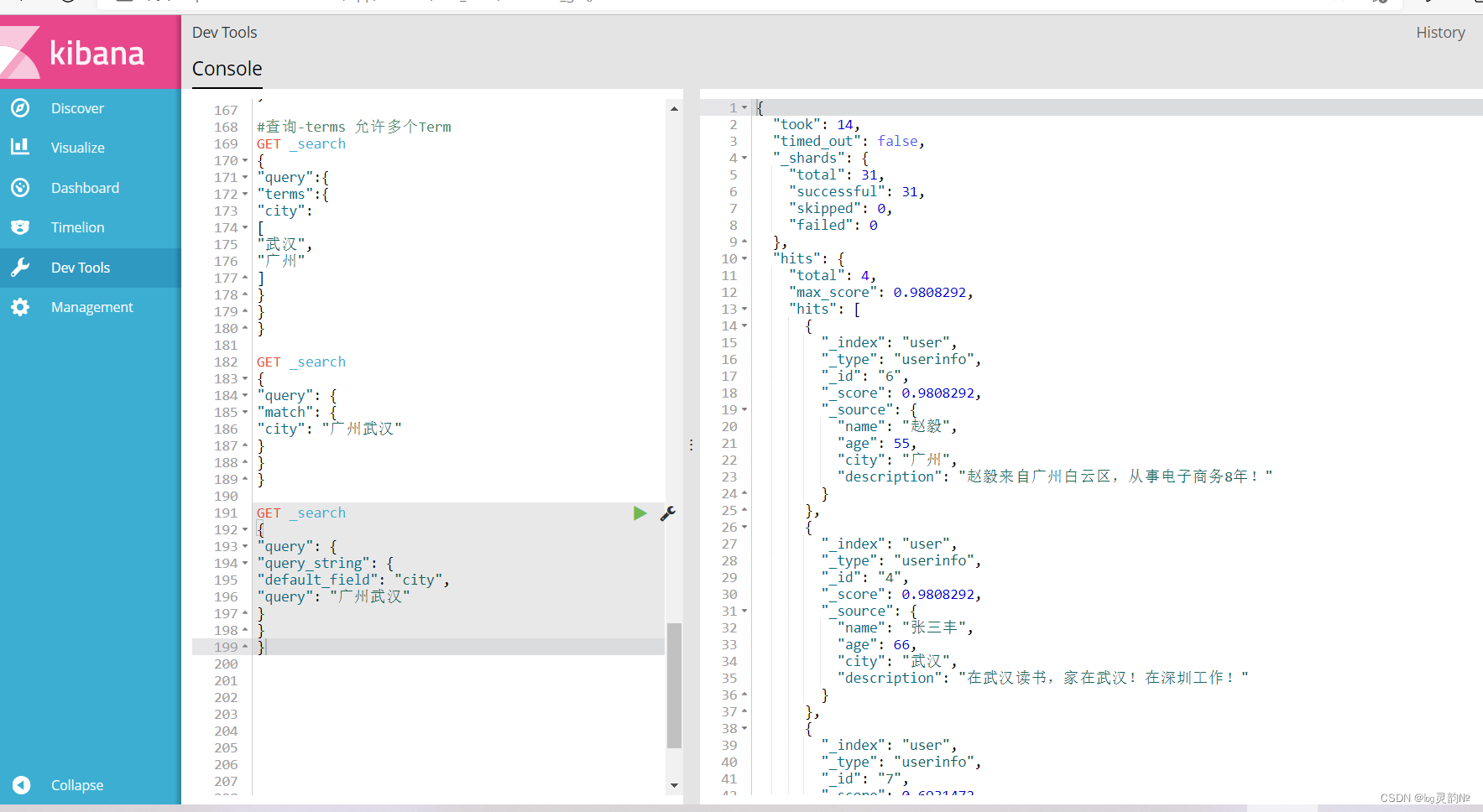Open request History
The image size is (1483, 812).
coord(1440,33)
